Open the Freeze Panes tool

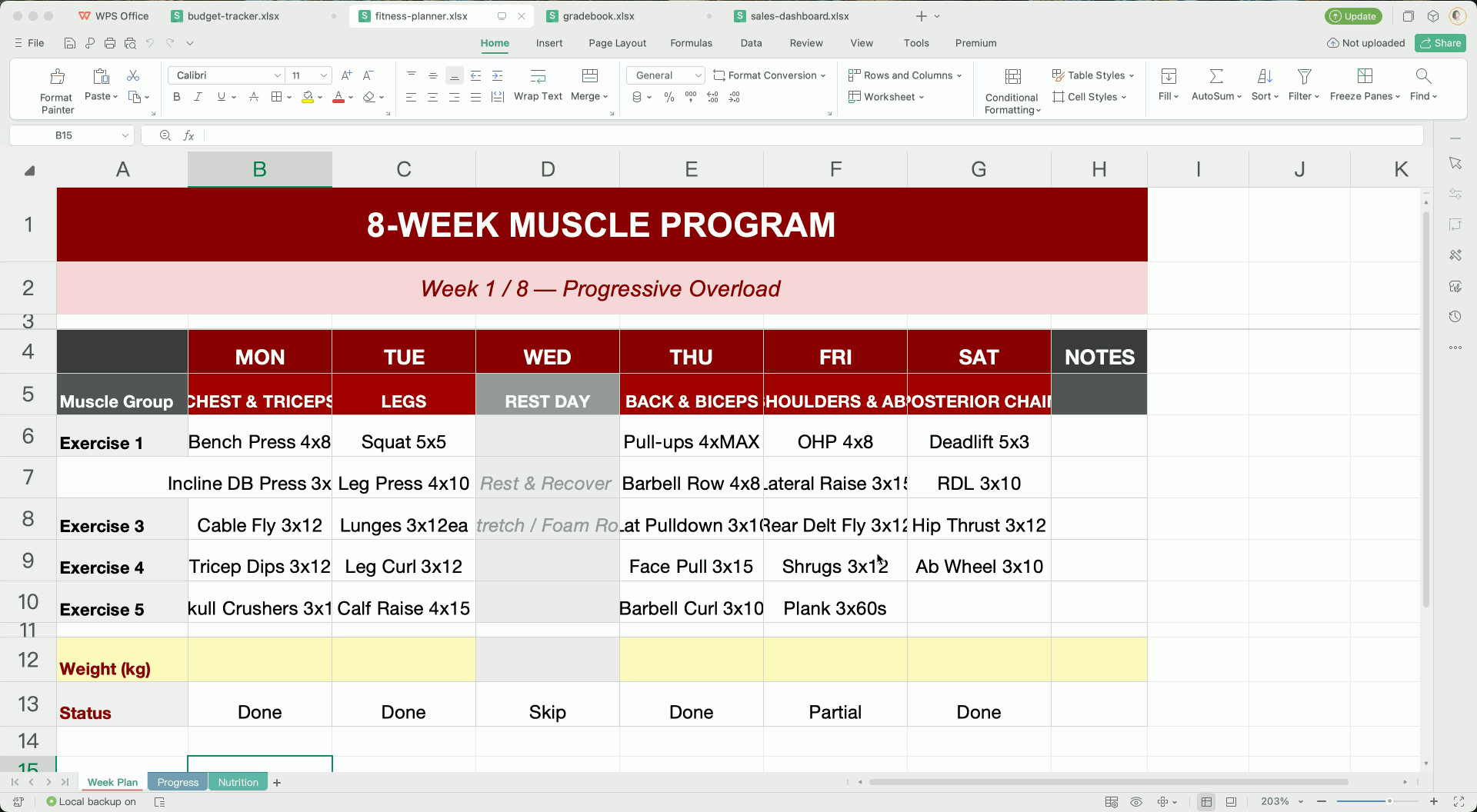(x=1365, y=85)
